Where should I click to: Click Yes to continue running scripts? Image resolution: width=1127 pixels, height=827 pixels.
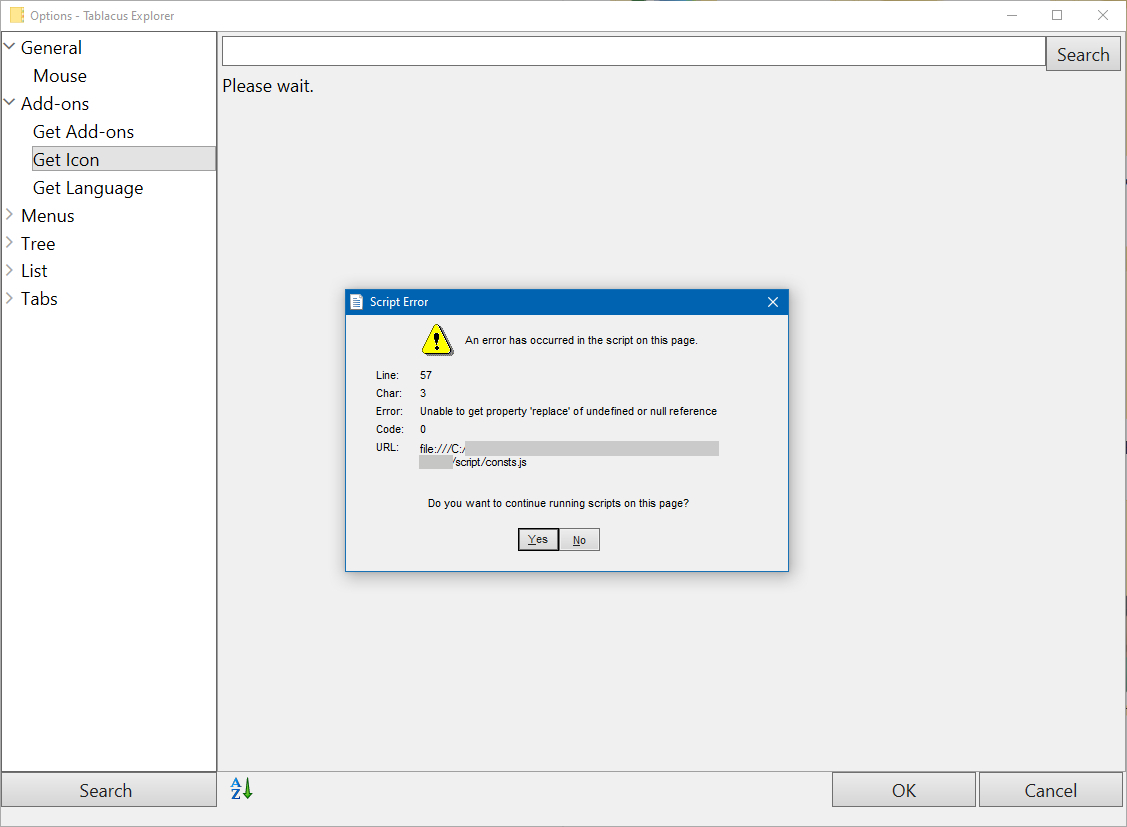pyautogui.click(x=538, y=539)
